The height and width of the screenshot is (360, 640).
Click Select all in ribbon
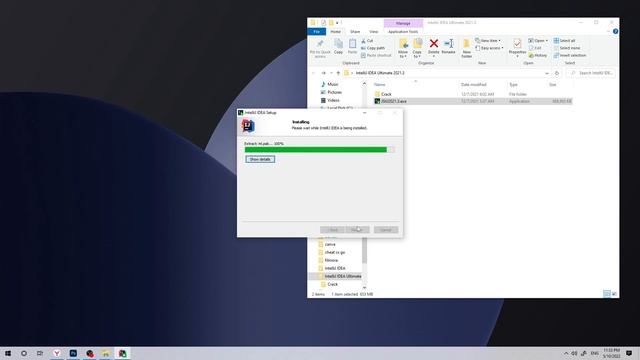[x=564, y=41]
